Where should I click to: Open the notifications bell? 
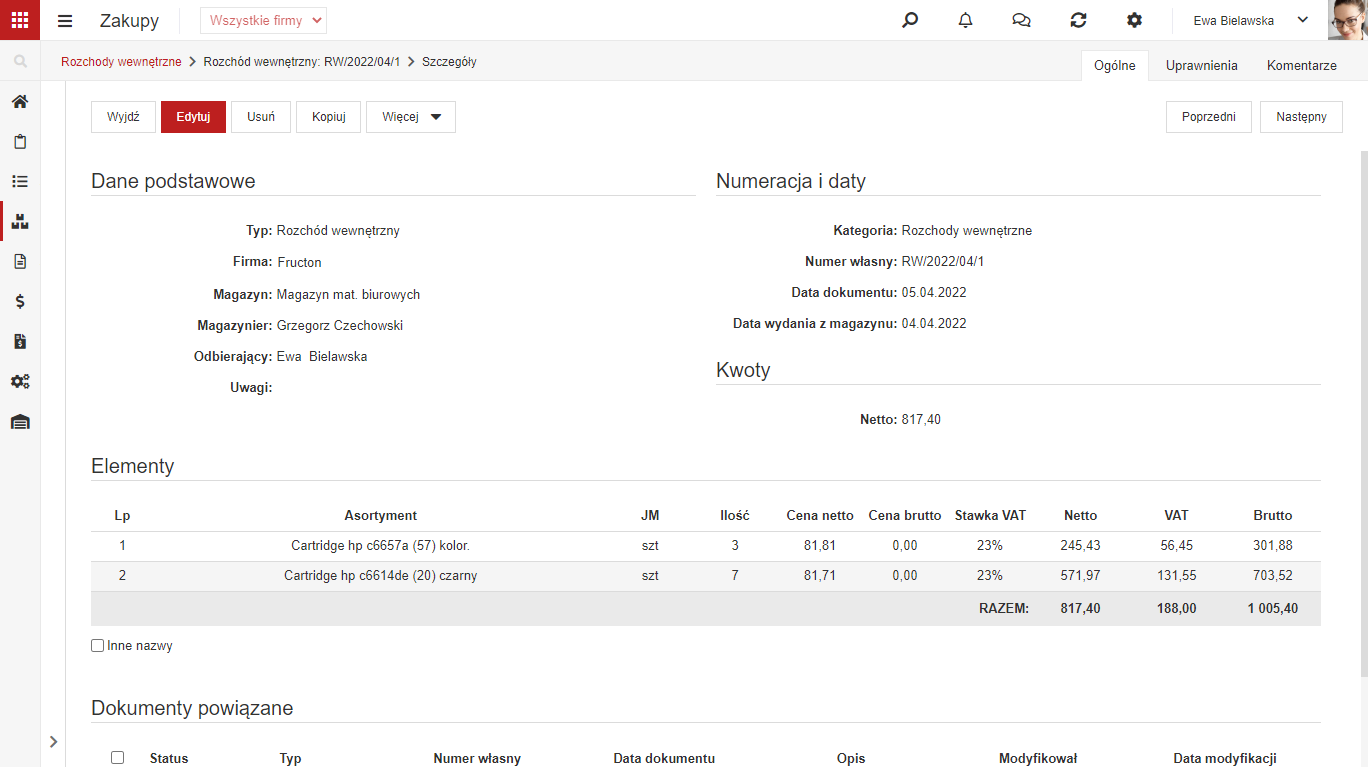pos(966,20)
